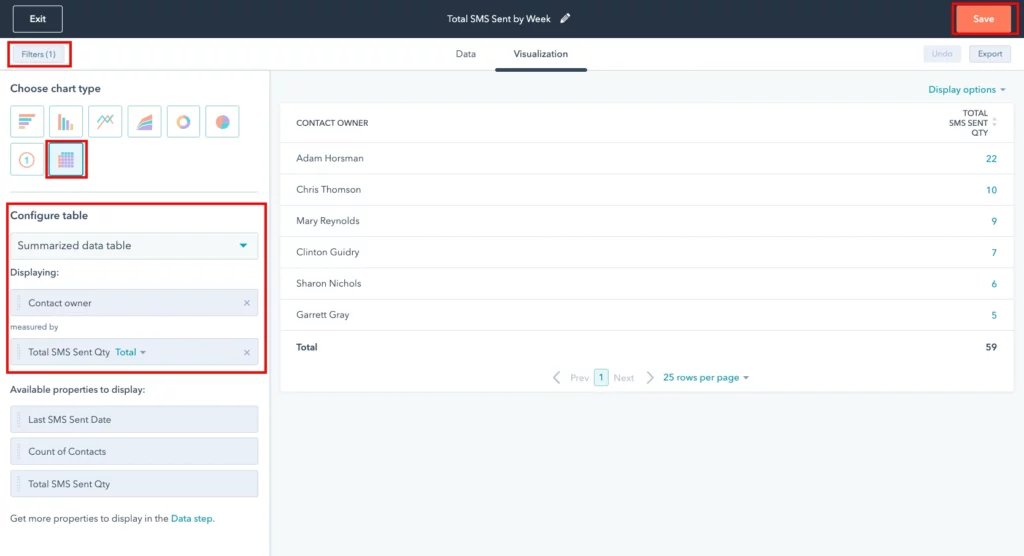This screenshot has height=556, width=1024.
Task: Click the Exit button
Action: tap(38, 19)
